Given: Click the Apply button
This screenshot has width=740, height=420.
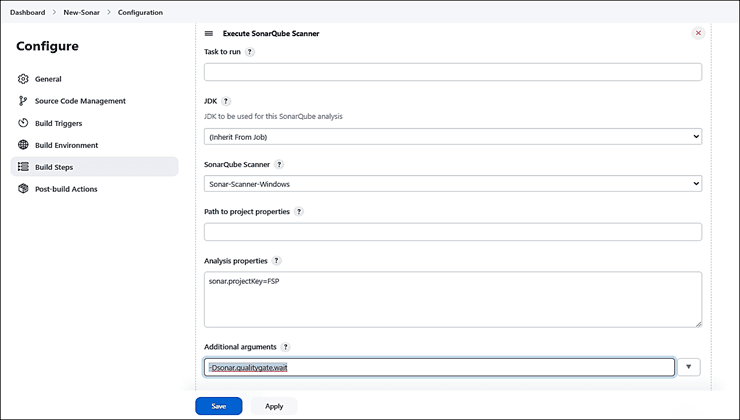Looking at the screenshot, I should click(274, 406).
